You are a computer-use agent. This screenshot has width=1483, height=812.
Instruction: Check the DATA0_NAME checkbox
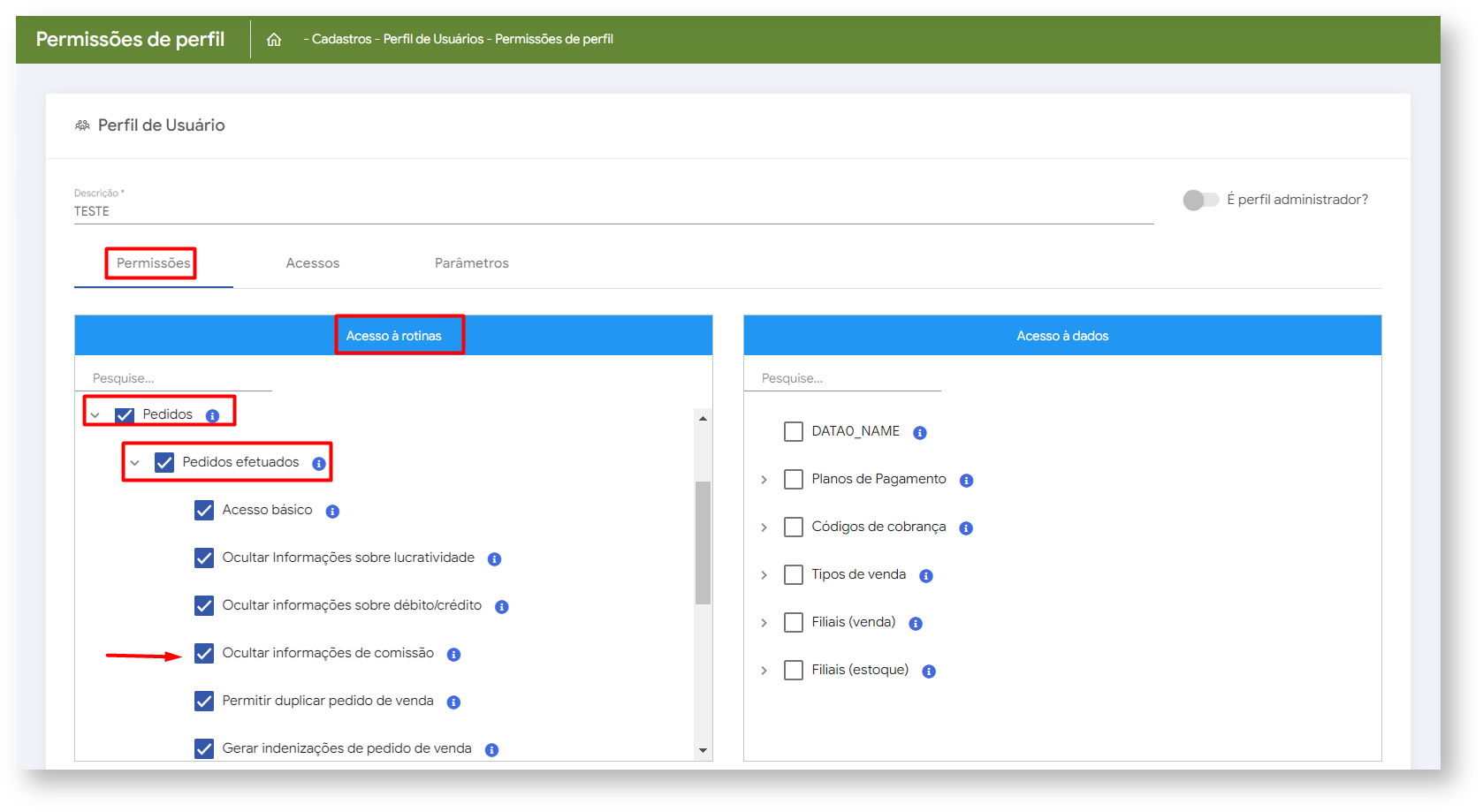[x=794, y=432]
